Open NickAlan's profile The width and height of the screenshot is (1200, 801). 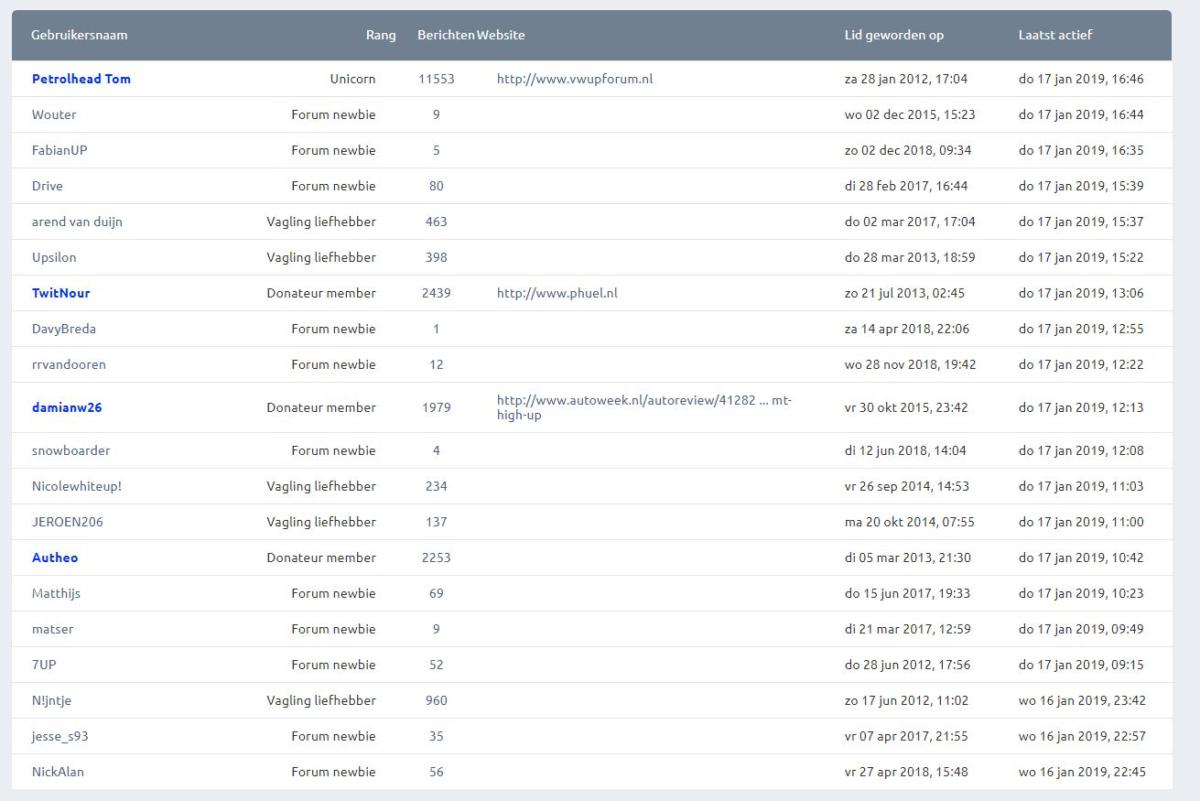pyautogui.click(x=58, y=772)
